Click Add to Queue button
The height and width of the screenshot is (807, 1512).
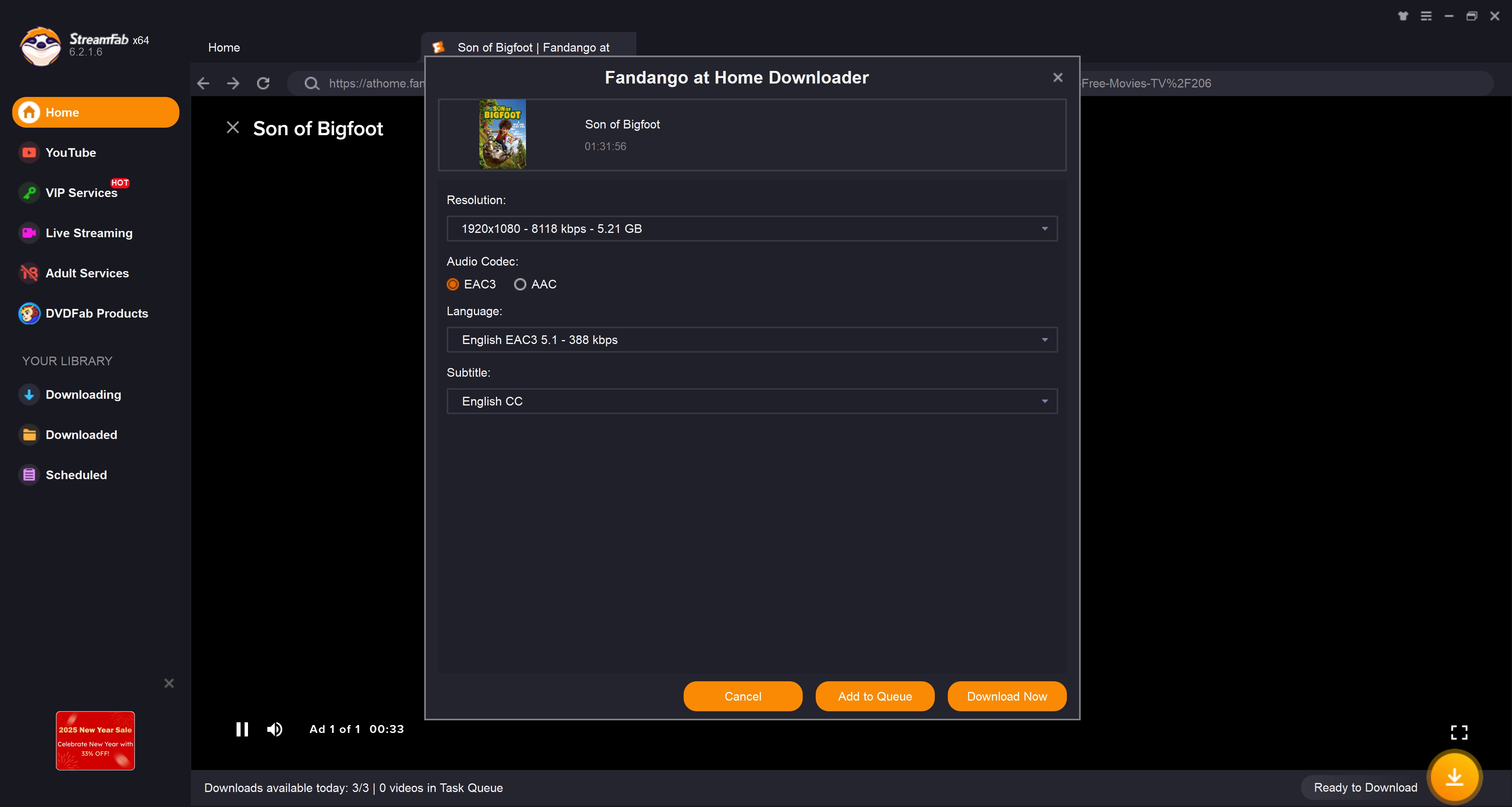click(874, 696)
